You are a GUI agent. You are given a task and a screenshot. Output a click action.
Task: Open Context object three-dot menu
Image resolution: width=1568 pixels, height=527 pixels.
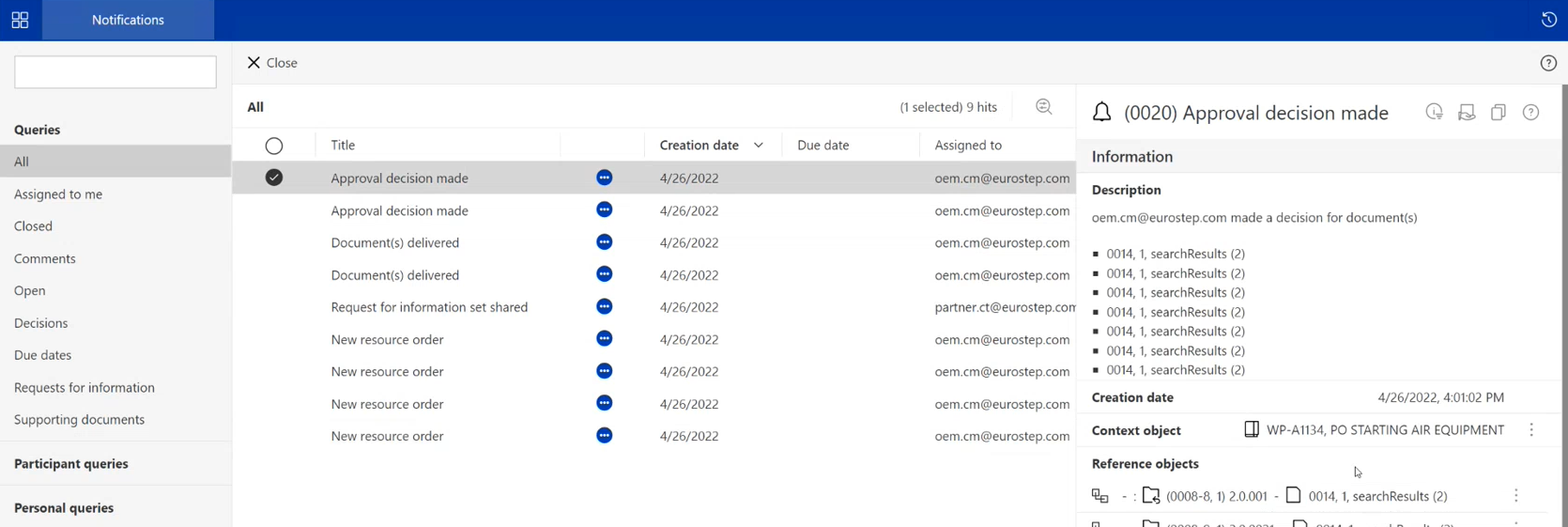[1530, 430]
